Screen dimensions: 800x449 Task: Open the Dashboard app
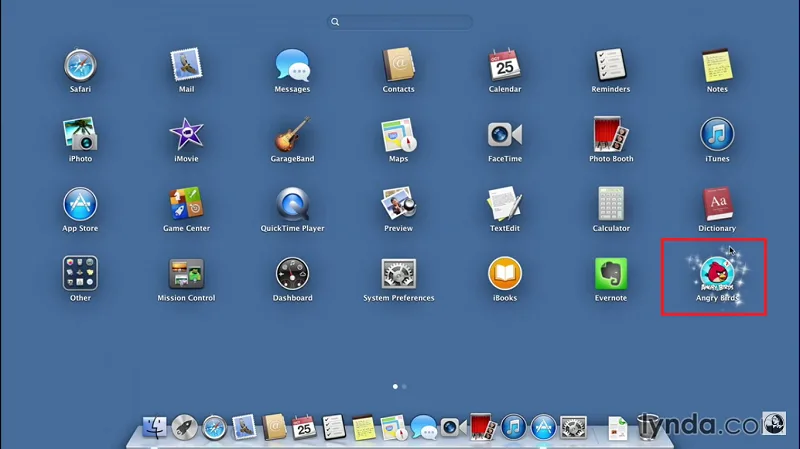pos(292,273)
